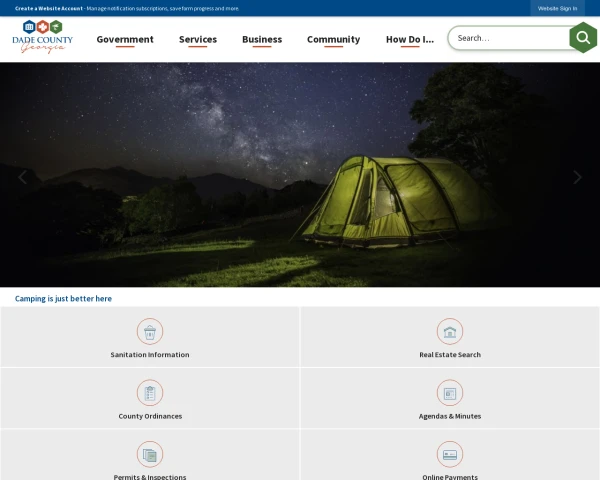The height and width of the screenshot is (480, 600).
Task: Click the Dade County Georgia logo
Action: (42, 37)
